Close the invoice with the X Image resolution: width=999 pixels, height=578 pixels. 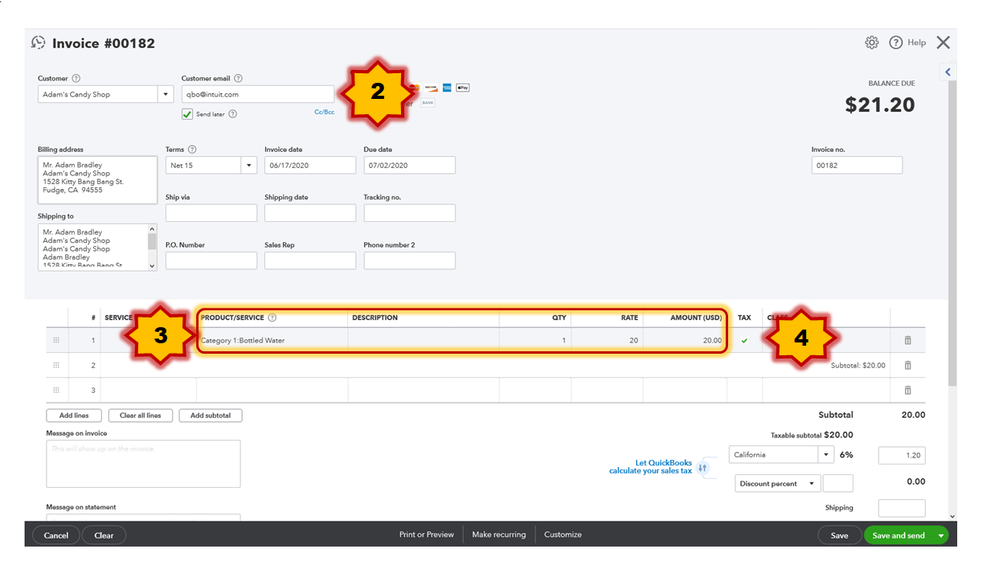[x=943, y=43]
